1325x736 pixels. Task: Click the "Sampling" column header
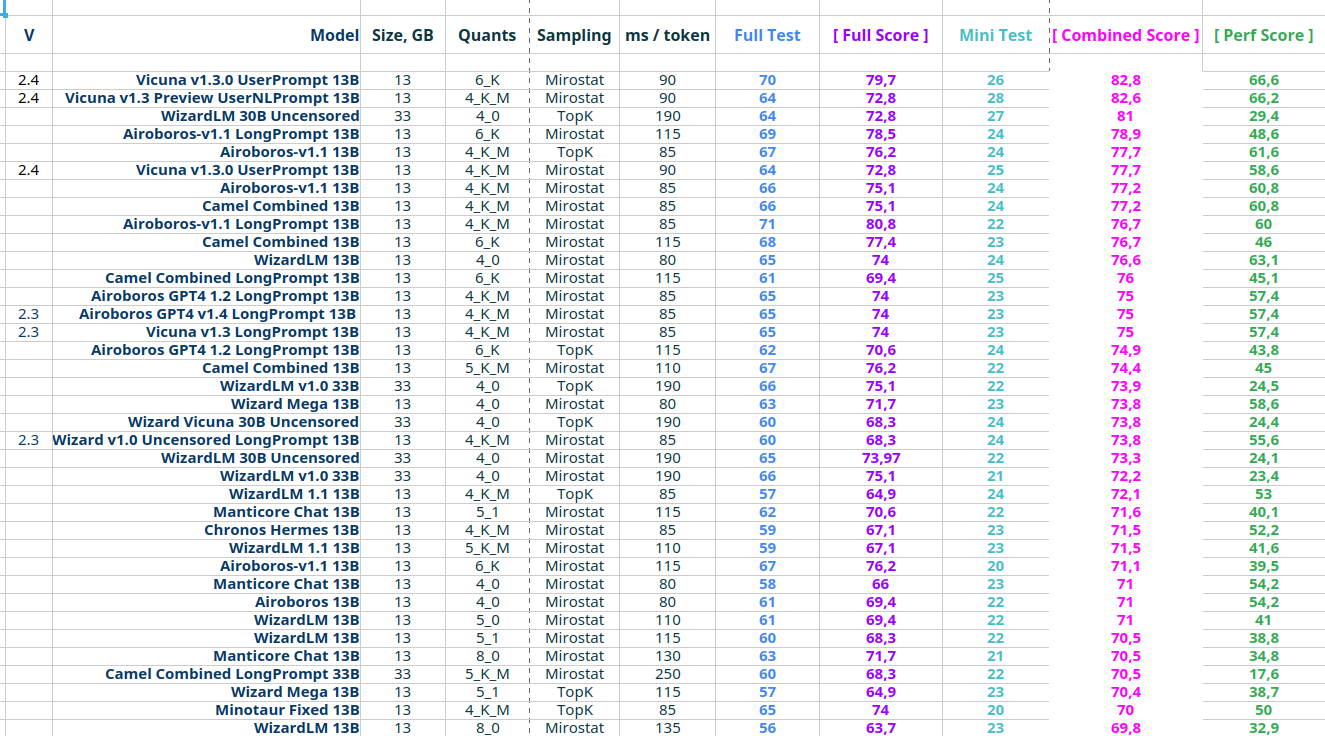click(x=574, y=35)
